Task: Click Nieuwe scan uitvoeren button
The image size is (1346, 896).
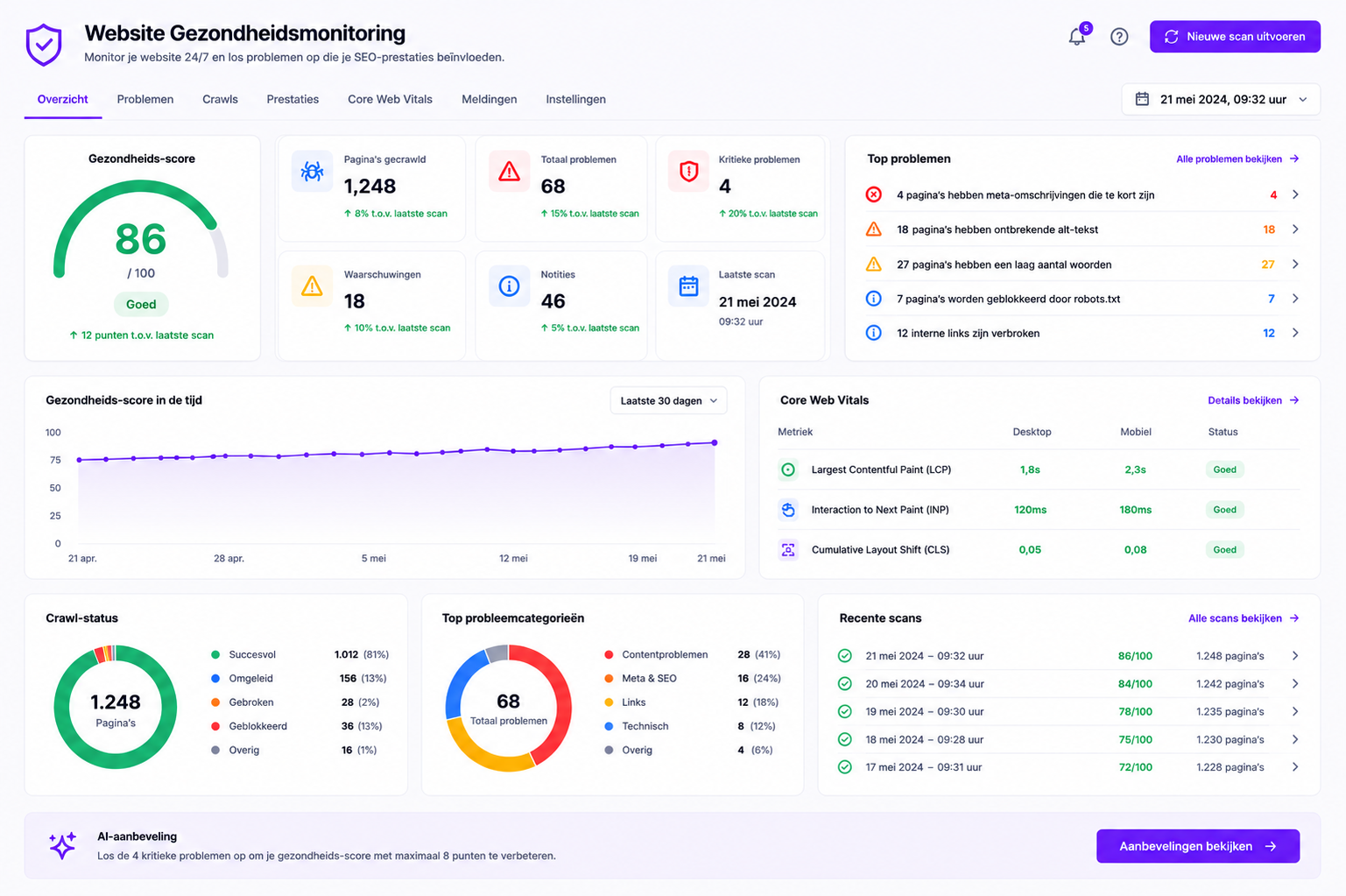Action: [1235, 37]
